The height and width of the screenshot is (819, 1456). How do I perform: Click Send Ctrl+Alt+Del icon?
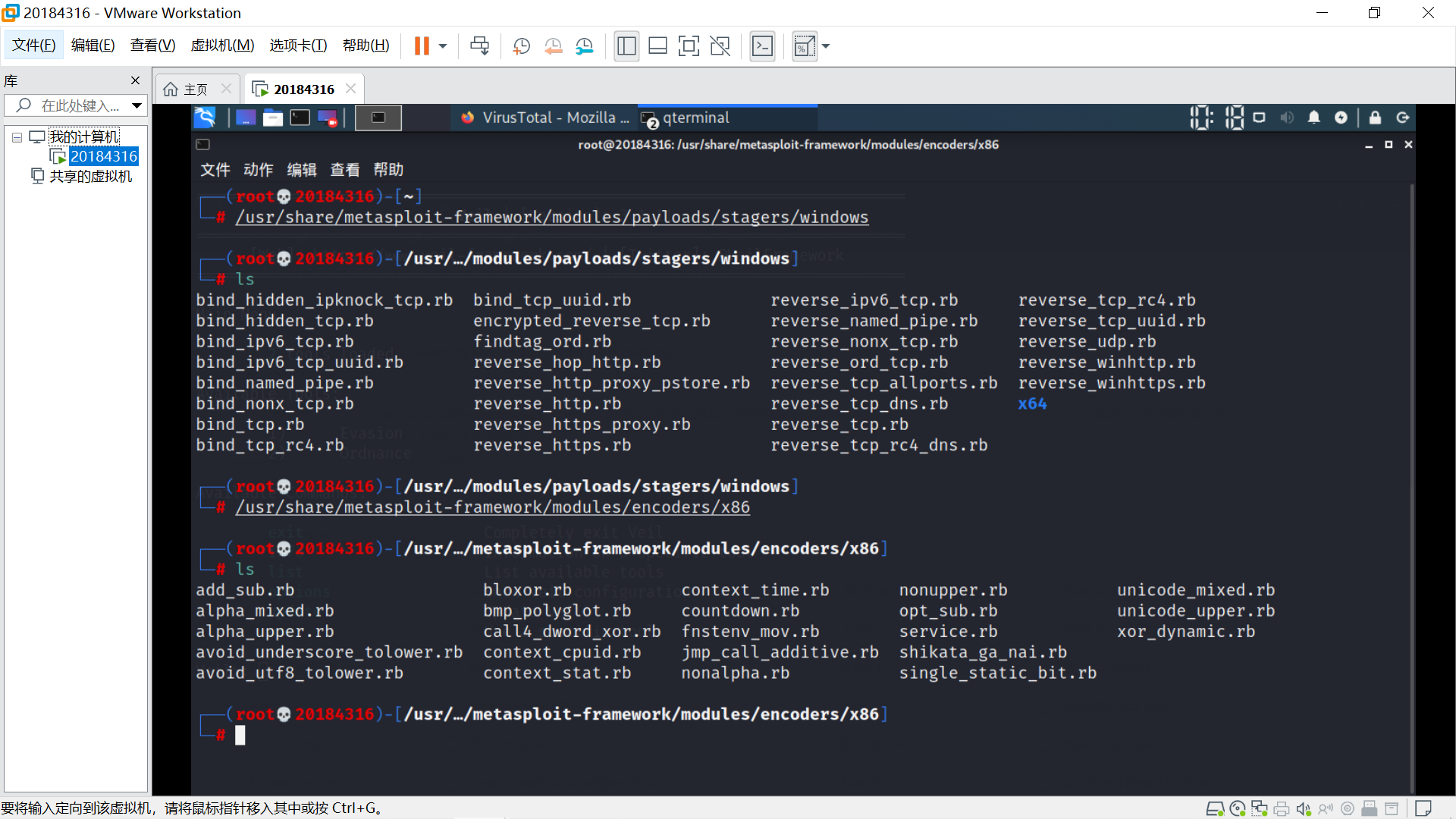point(479,46)
